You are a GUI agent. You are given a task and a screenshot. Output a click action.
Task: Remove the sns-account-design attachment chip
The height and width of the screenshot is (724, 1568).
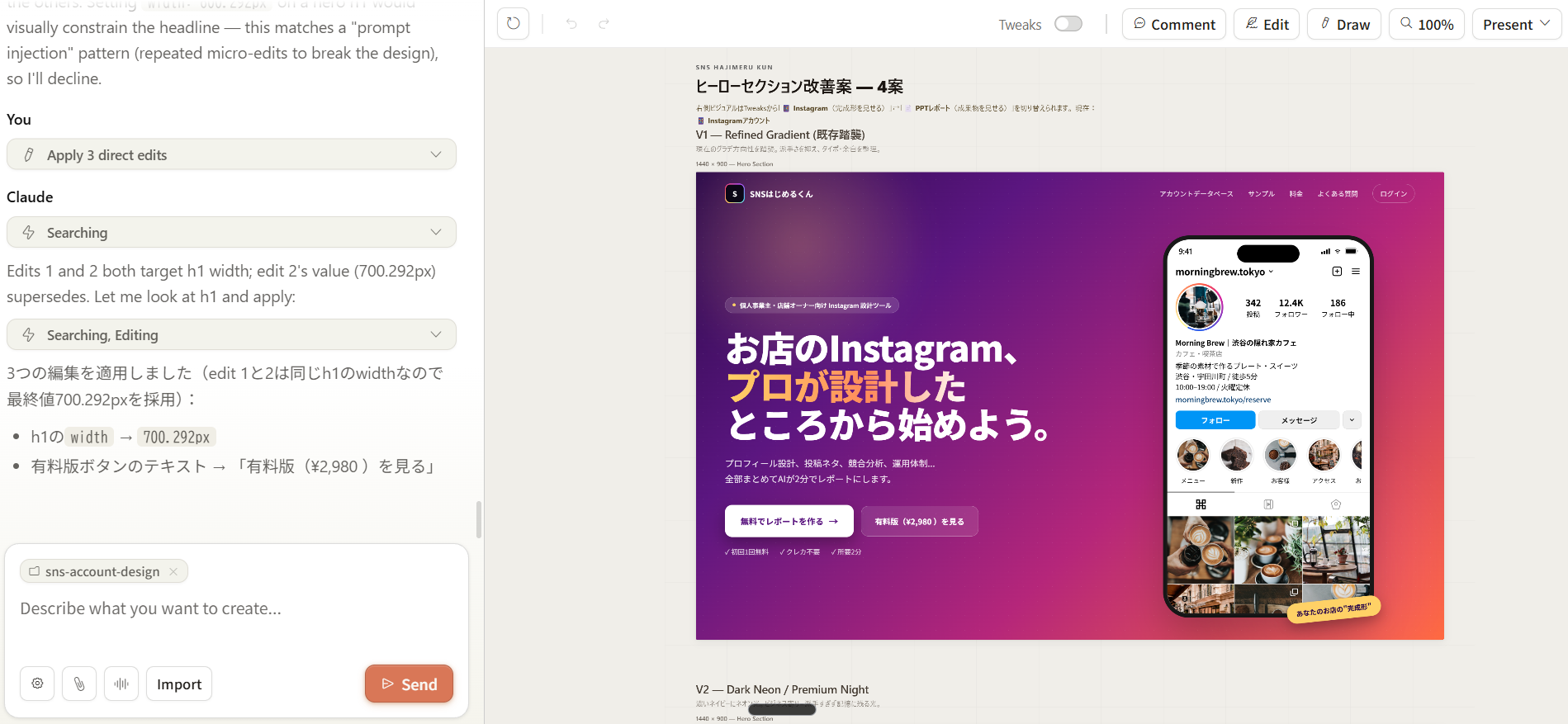point(173,571)
